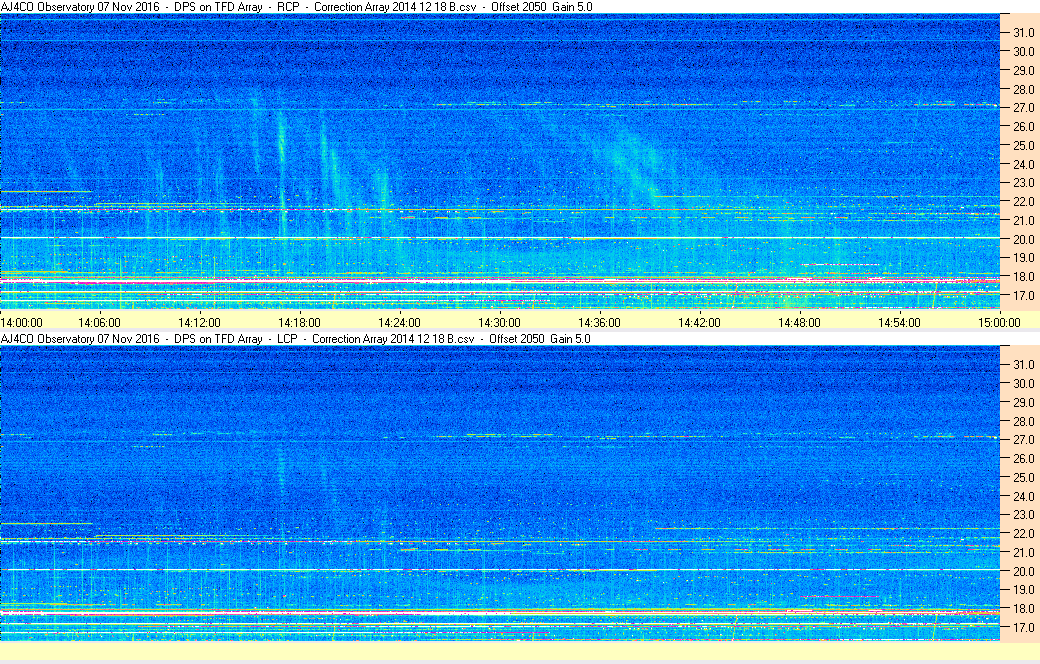Click the 15:00:00 end time label
1040x664 pixels.
point(999,322)
